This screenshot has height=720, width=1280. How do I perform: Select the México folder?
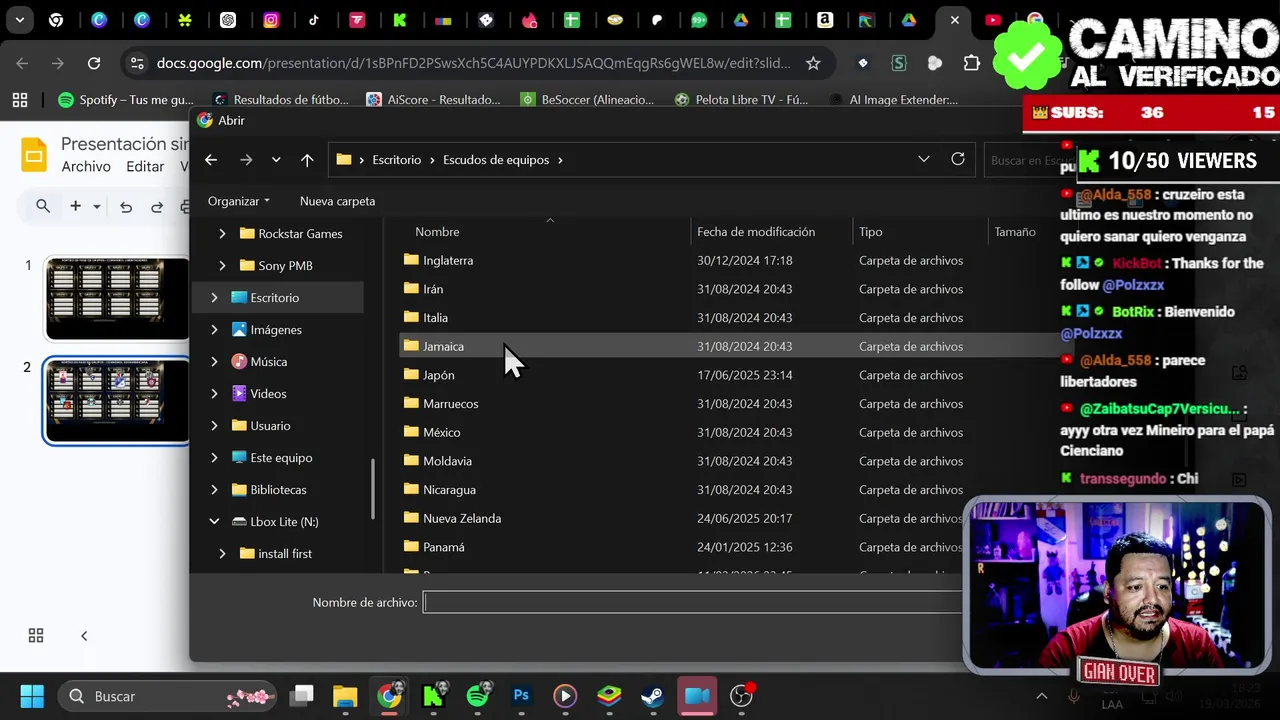(442, 432)
